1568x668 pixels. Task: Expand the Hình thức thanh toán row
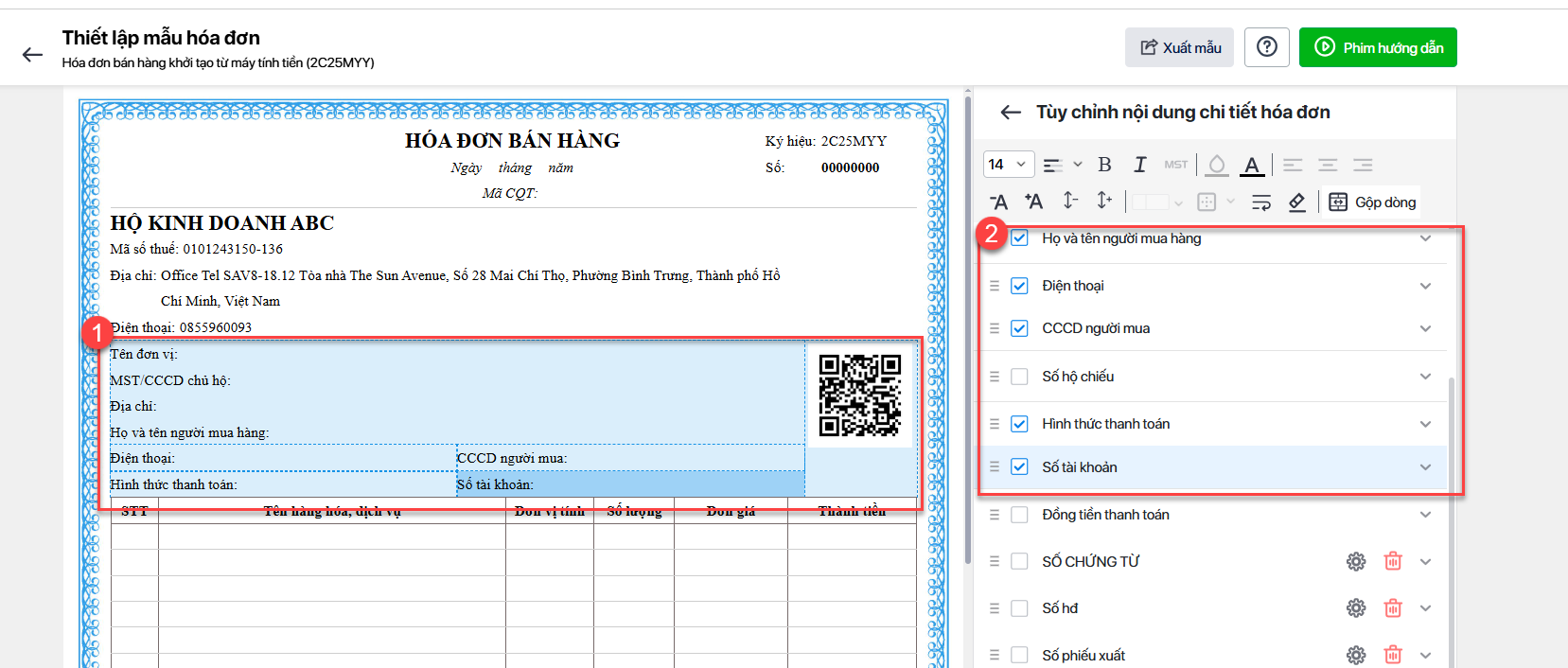pyautogui.click(x=1425, y=424)
